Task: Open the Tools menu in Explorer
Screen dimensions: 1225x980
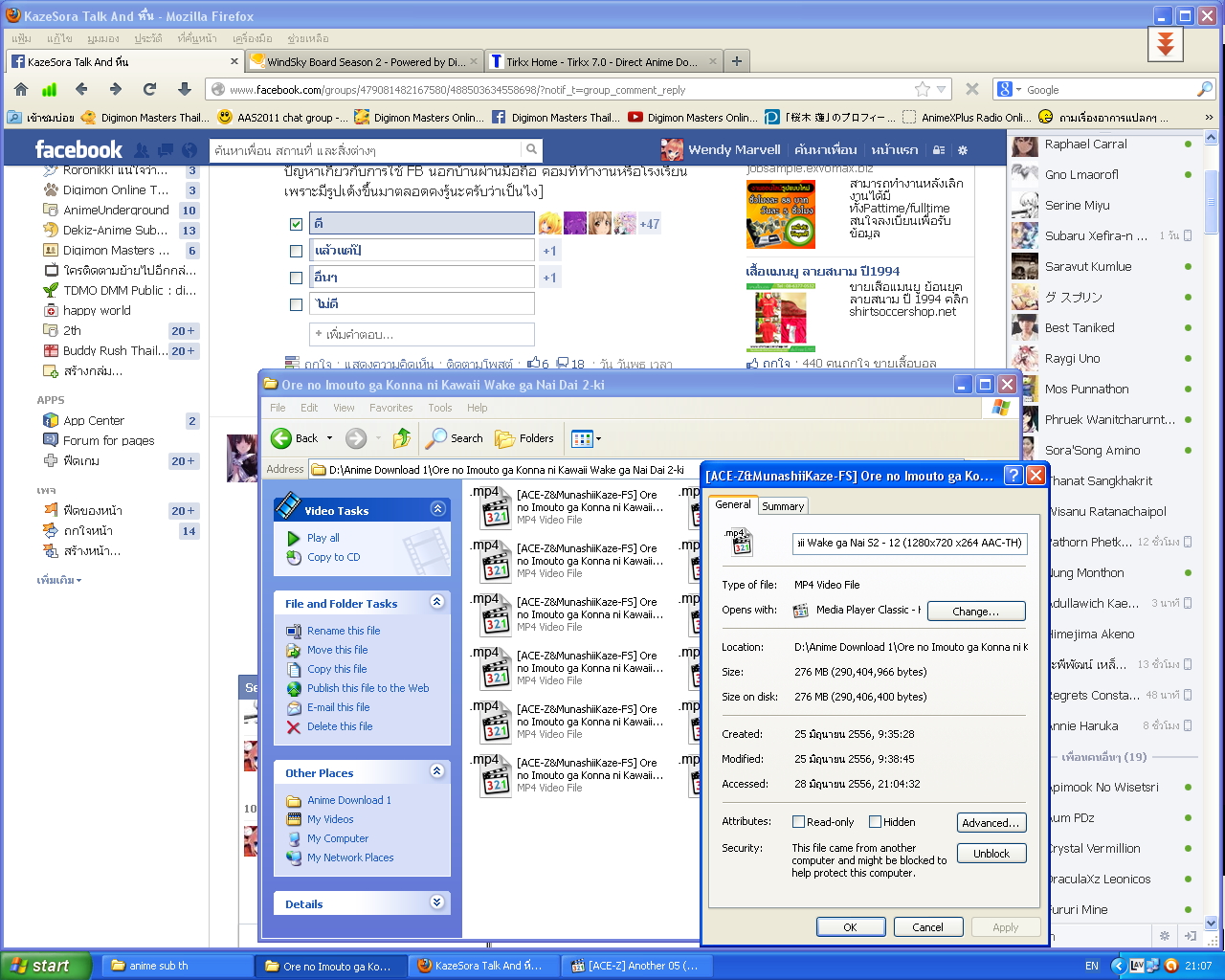Action: 440,408
